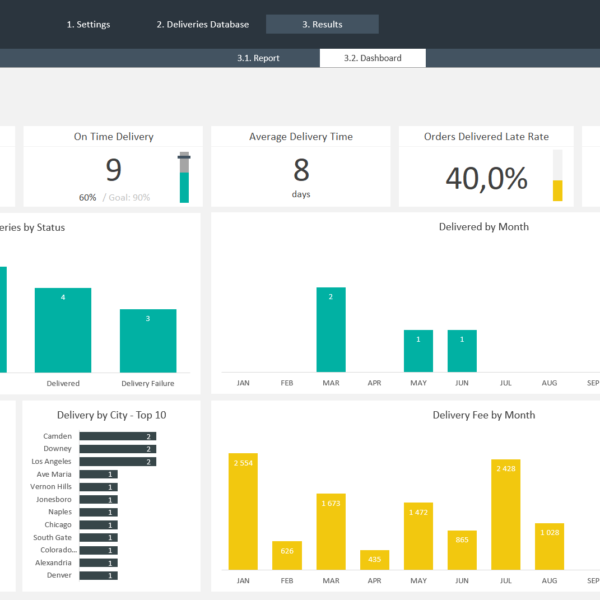Open the 1. Settings tab

click(88, 24)
